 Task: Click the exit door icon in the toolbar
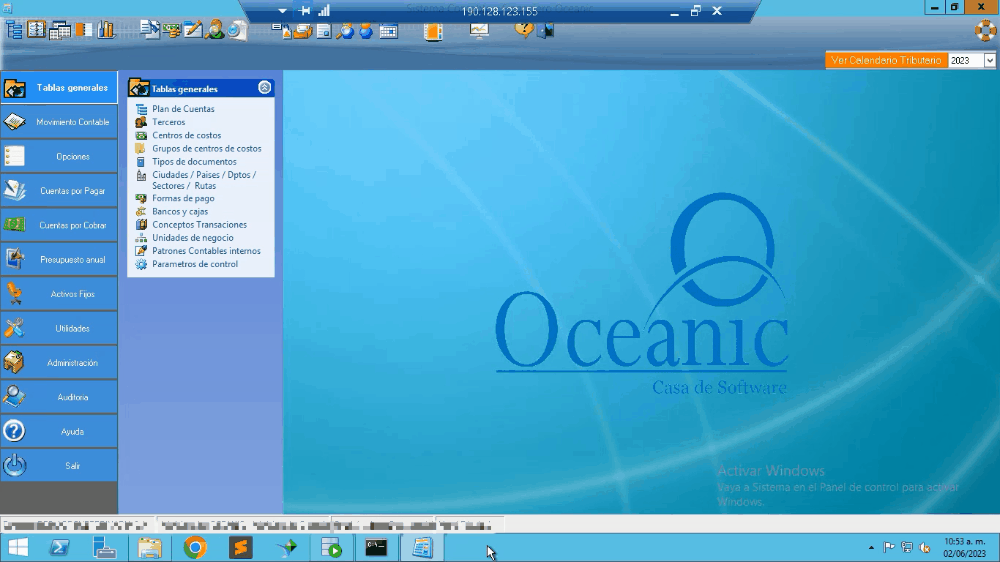[x=546, y=30]
